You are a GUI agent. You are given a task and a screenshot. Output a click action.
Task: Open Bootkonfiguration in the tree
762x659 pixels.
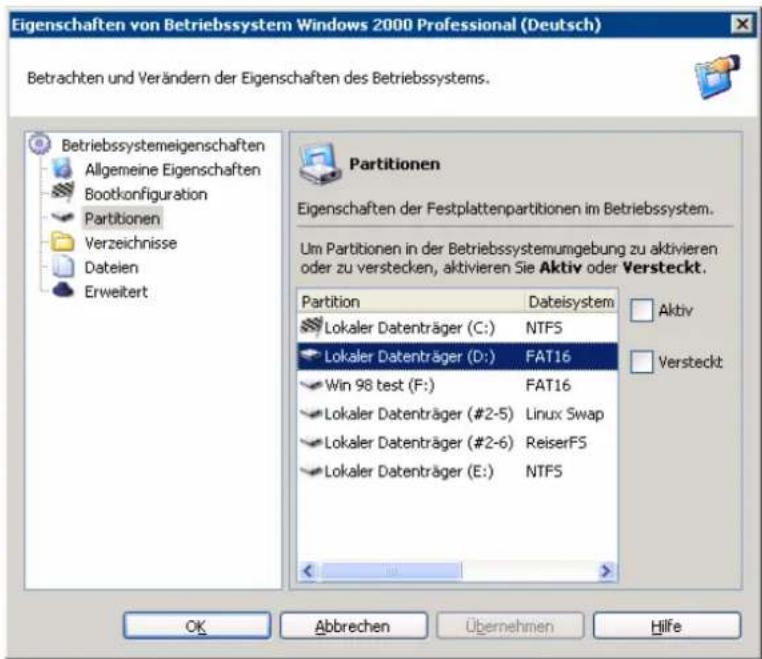[146, 194]
